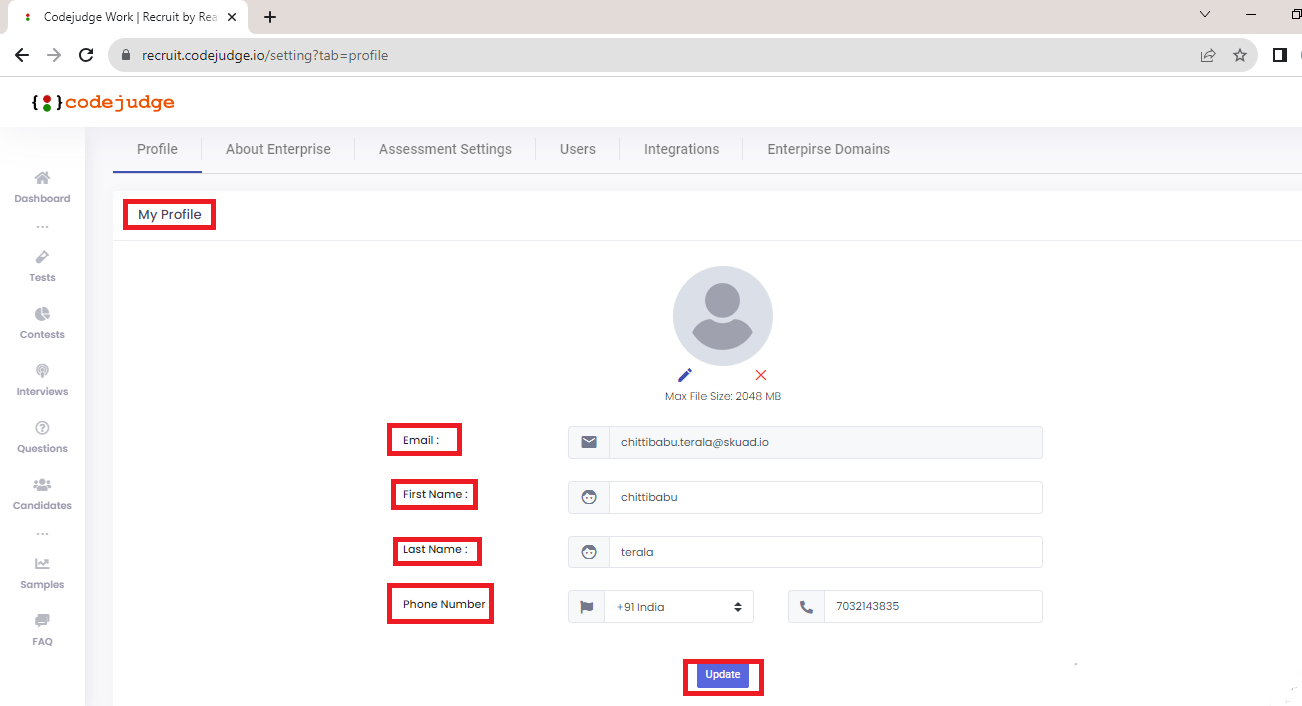The image size is (1302, 706).
Task: Open the Assessment Settings tab
Action: (444, 148)
